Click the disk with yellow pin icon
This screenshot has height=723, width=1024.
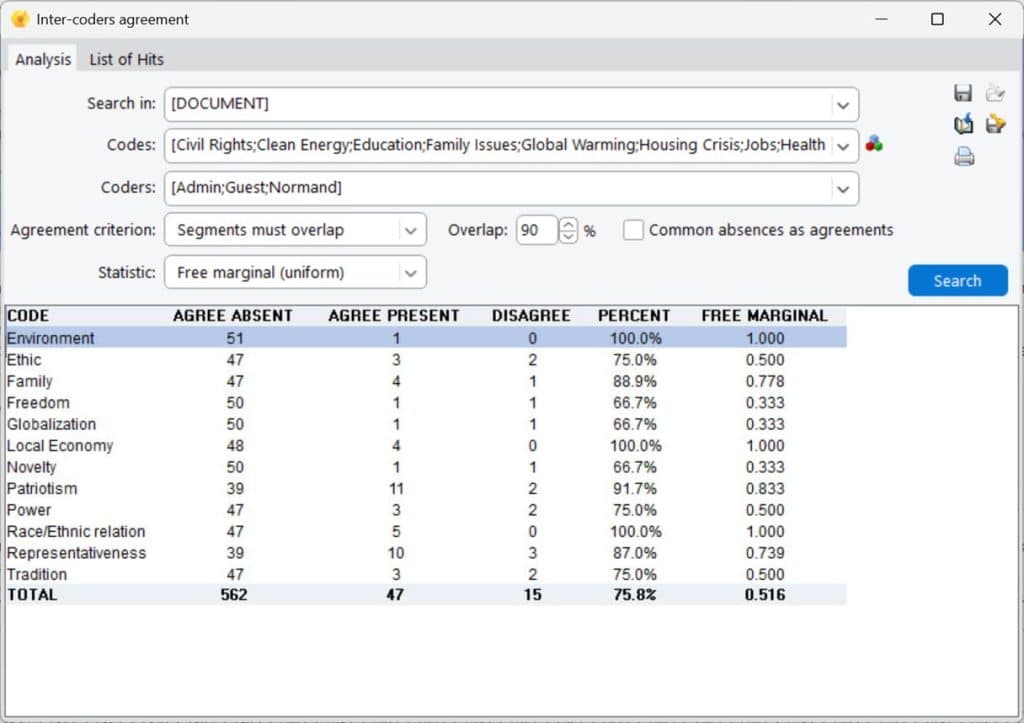click(x=995, y=123)
